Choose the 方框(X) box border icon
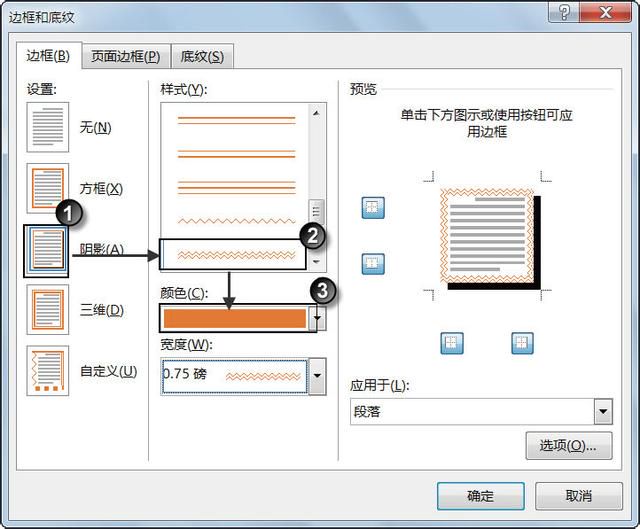 [x=48, y=188]
